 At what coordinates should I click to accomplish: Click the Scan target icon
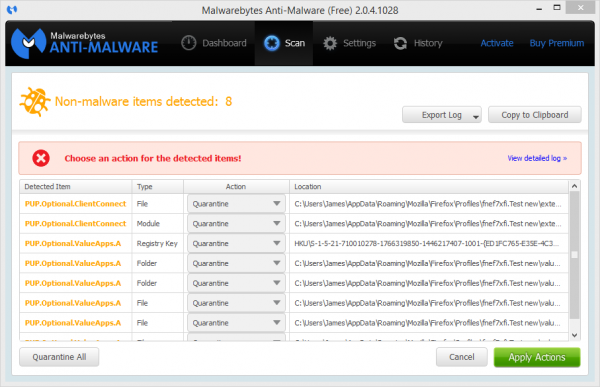click(272, 43)
